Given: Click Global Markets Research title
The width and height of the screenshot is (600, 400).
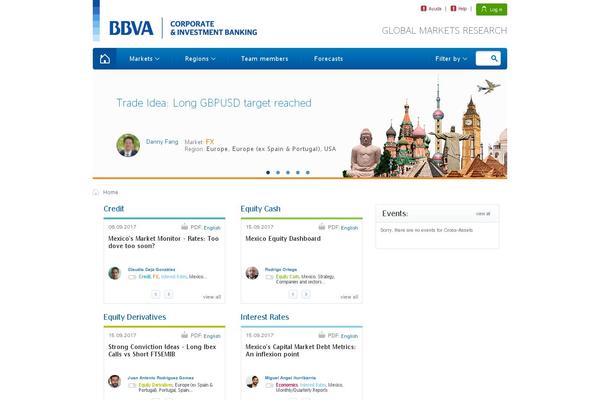Looking at the screenshot, I should 444,30.
